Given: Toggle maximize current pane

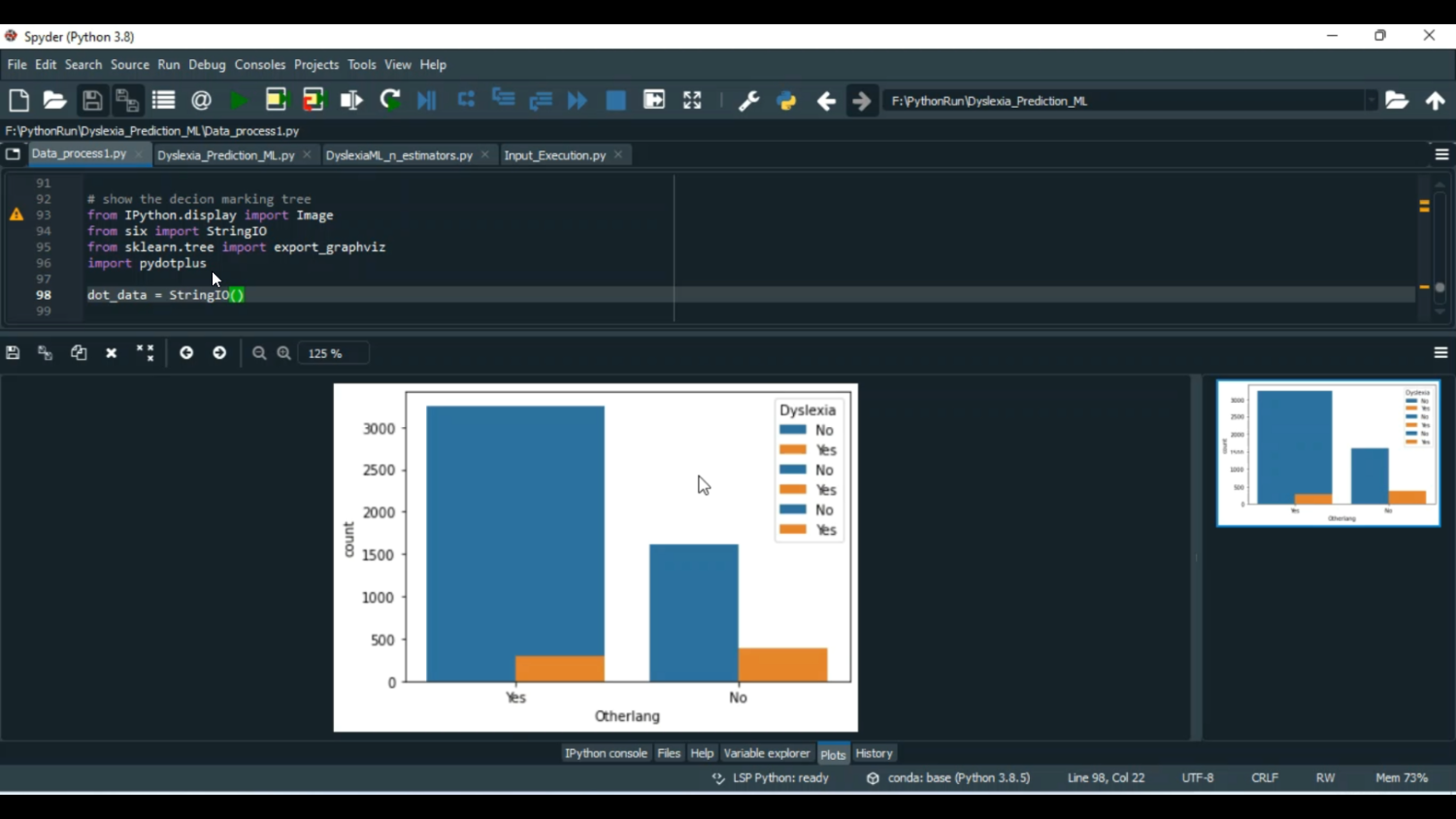Looking at the screenshot, I should pyautogui.click(x=692, y=100).
